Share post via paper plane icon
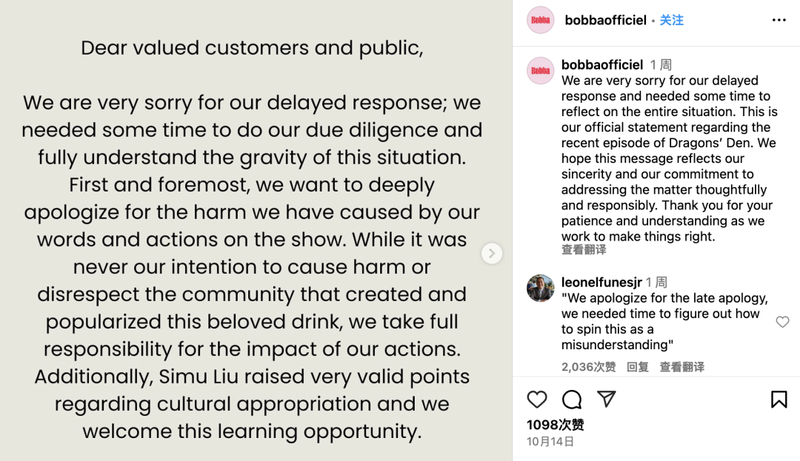 coord(607,399)
